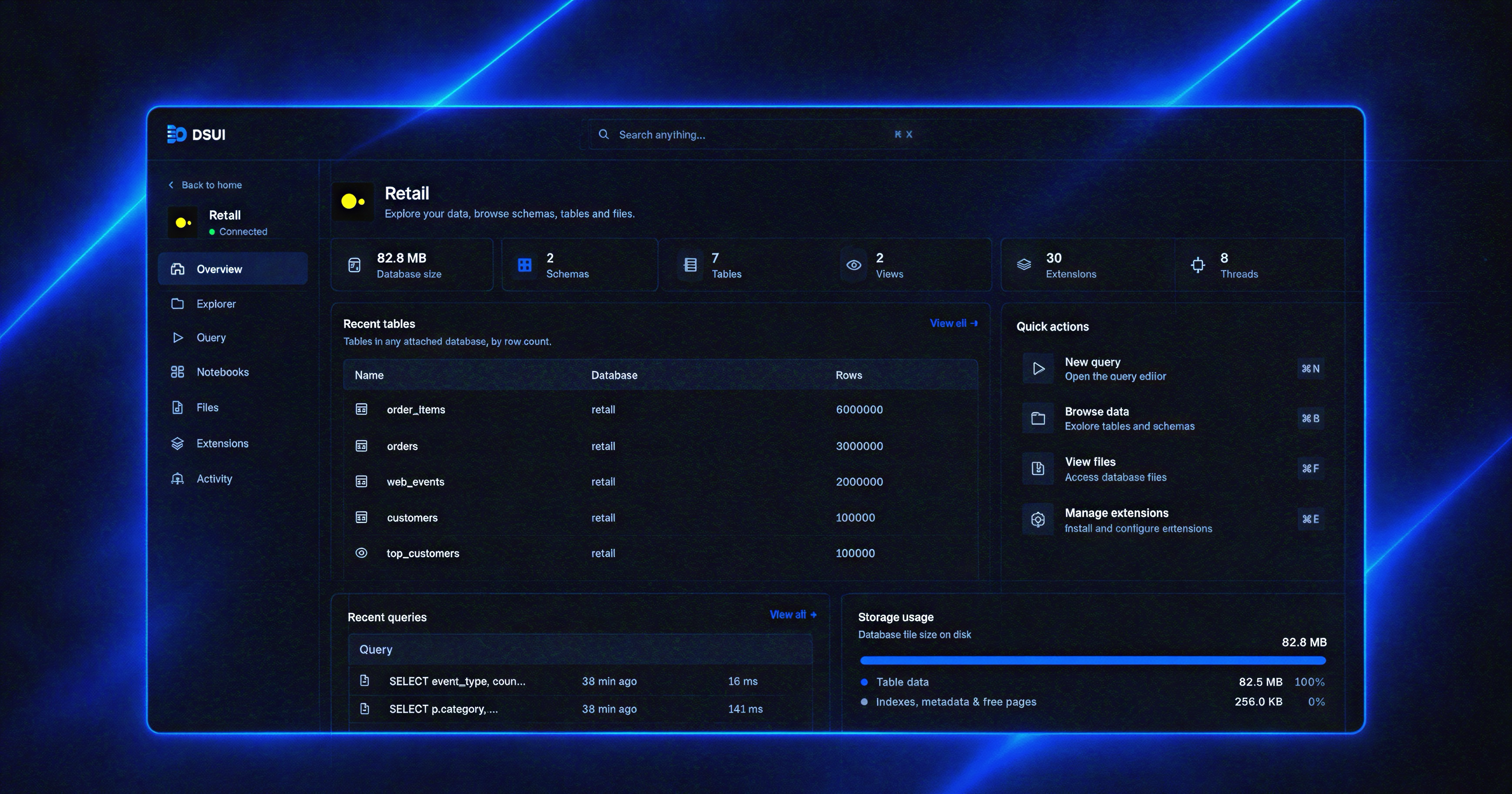Click the New query play icon

click(1038, 369)
